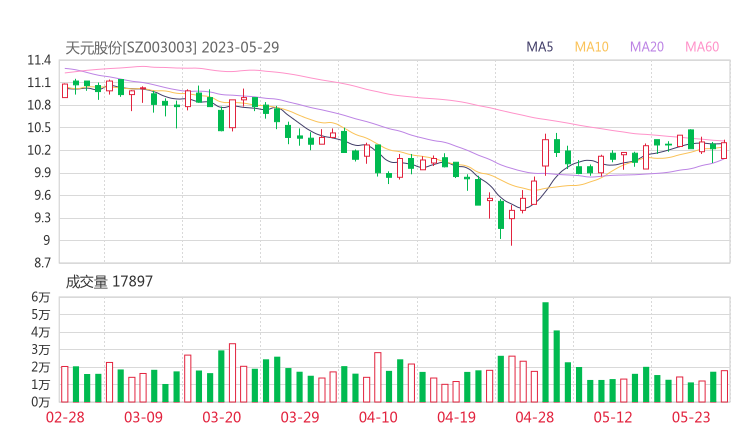Toggle the MA60 legend entry
740x440 pixels.
(x=702, y=47)
